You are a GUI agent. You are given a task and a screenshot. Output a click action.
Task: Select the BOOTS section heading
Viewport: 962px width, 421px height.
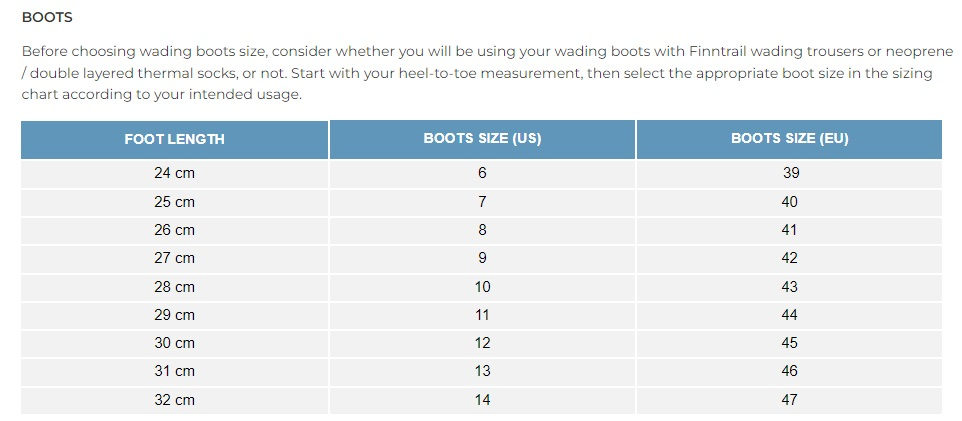(47, 18)
